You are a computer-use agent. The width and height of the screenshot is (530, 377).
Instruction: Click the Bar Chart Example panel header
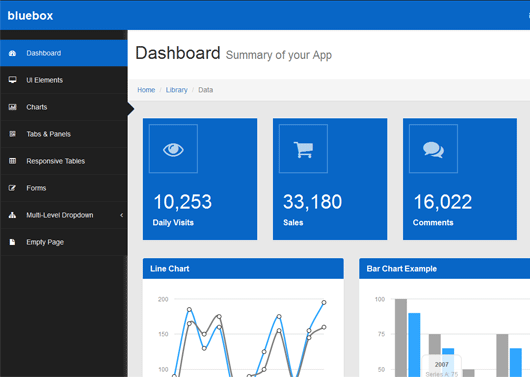(x=444, y=268)
